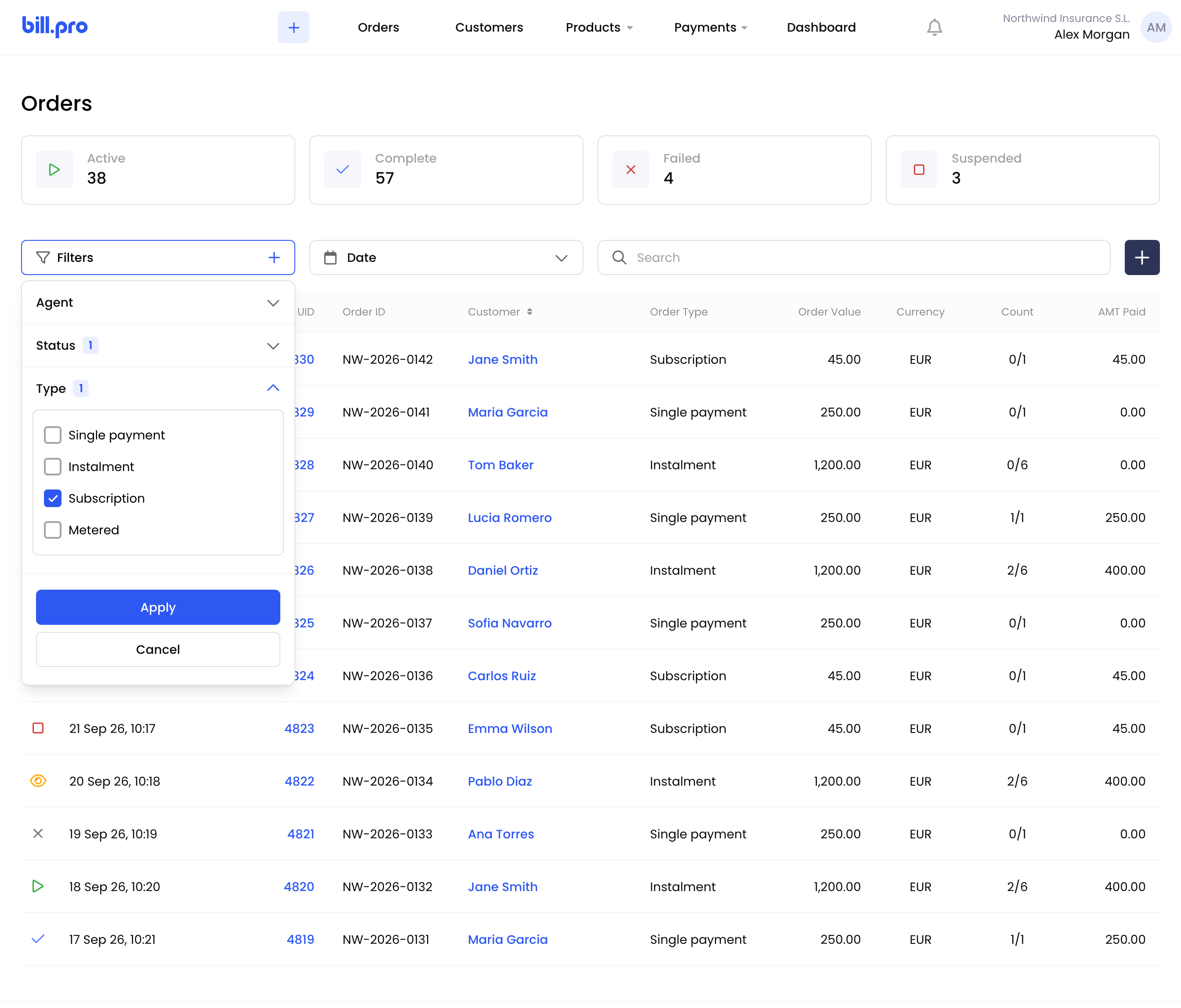
Task: Apply the selected filters
Action: pyautogui.click(x=158, y=608)
